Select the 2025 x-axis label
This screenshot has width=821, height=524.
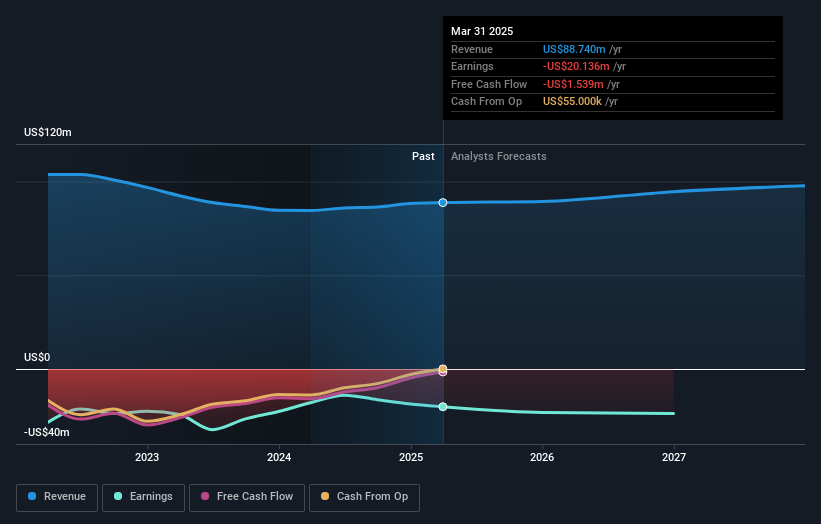411,457
